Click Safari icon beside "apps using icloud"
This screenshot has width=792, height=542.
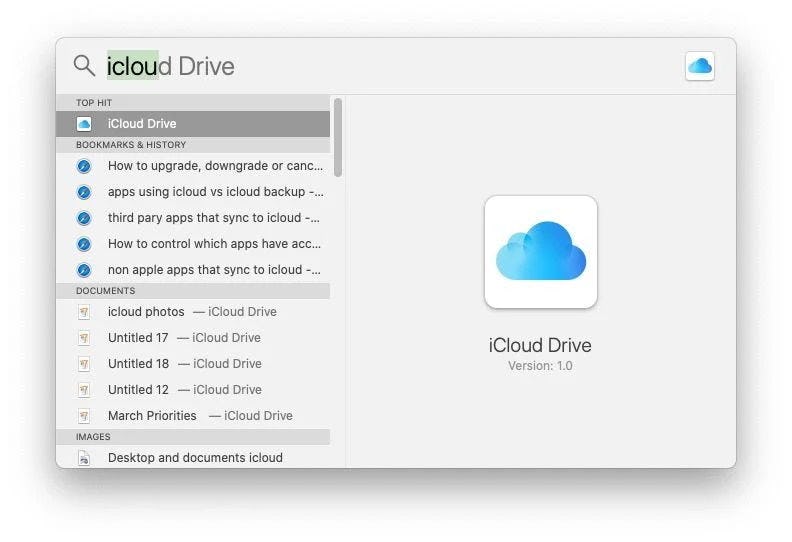click(x=84, y=192)
